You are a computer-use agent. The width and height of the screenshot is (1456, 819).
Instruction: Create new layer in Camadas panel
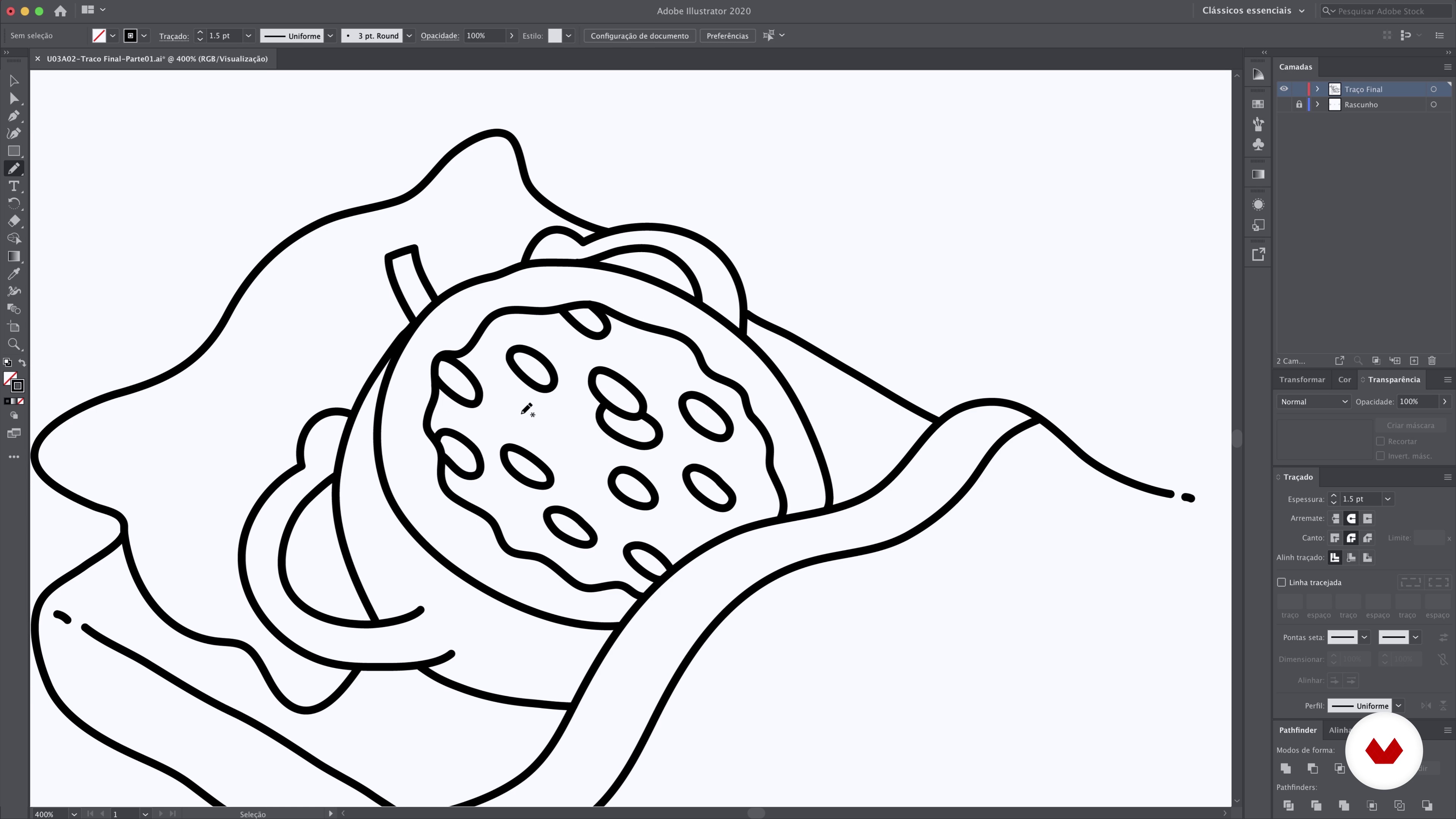point(1414,361)
